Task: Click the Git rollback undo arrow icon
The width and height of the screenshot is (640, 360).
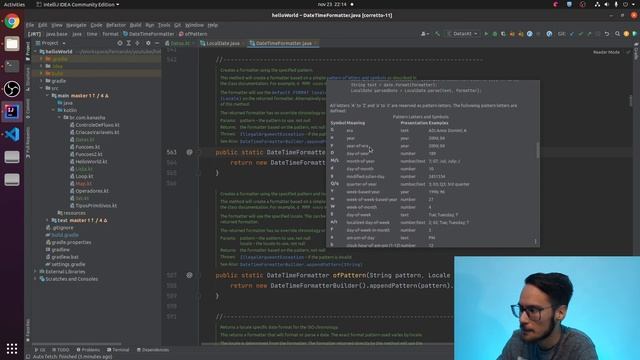Action: point(607,34)
